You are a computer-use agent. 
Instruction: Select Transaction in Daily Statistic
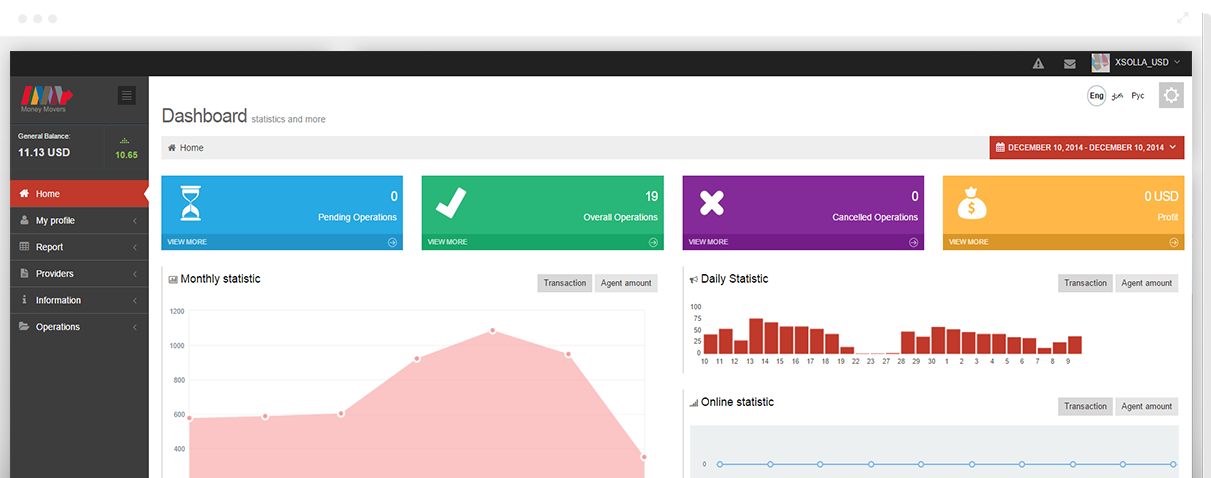[x=1085, y=283]
